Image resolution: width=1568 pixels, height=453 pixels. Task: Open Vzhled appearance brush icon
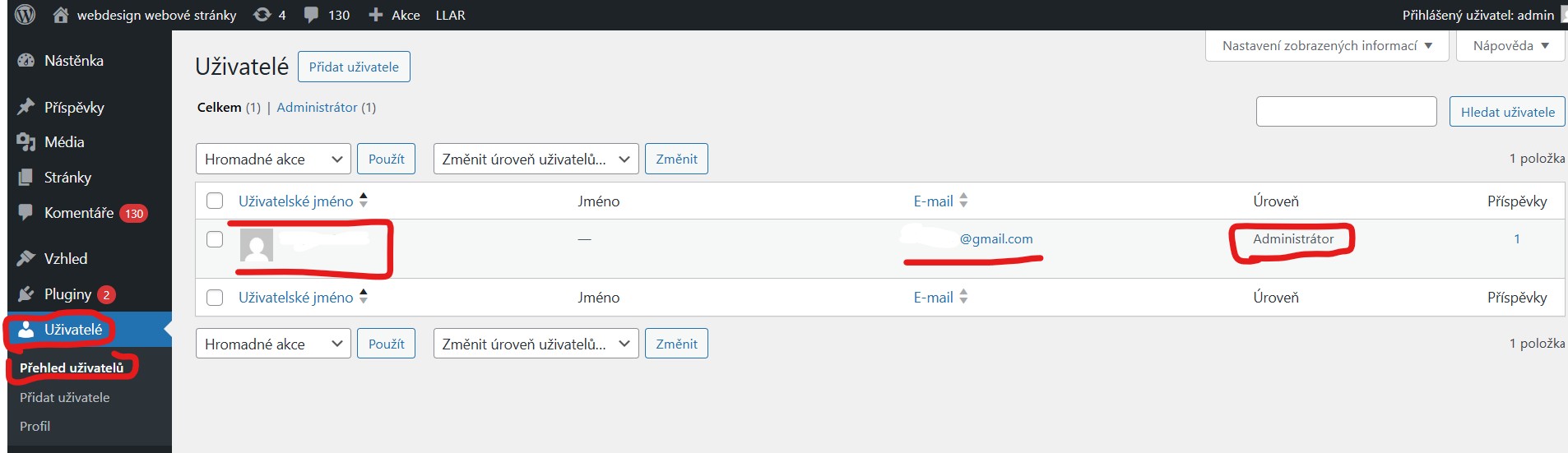26,259
